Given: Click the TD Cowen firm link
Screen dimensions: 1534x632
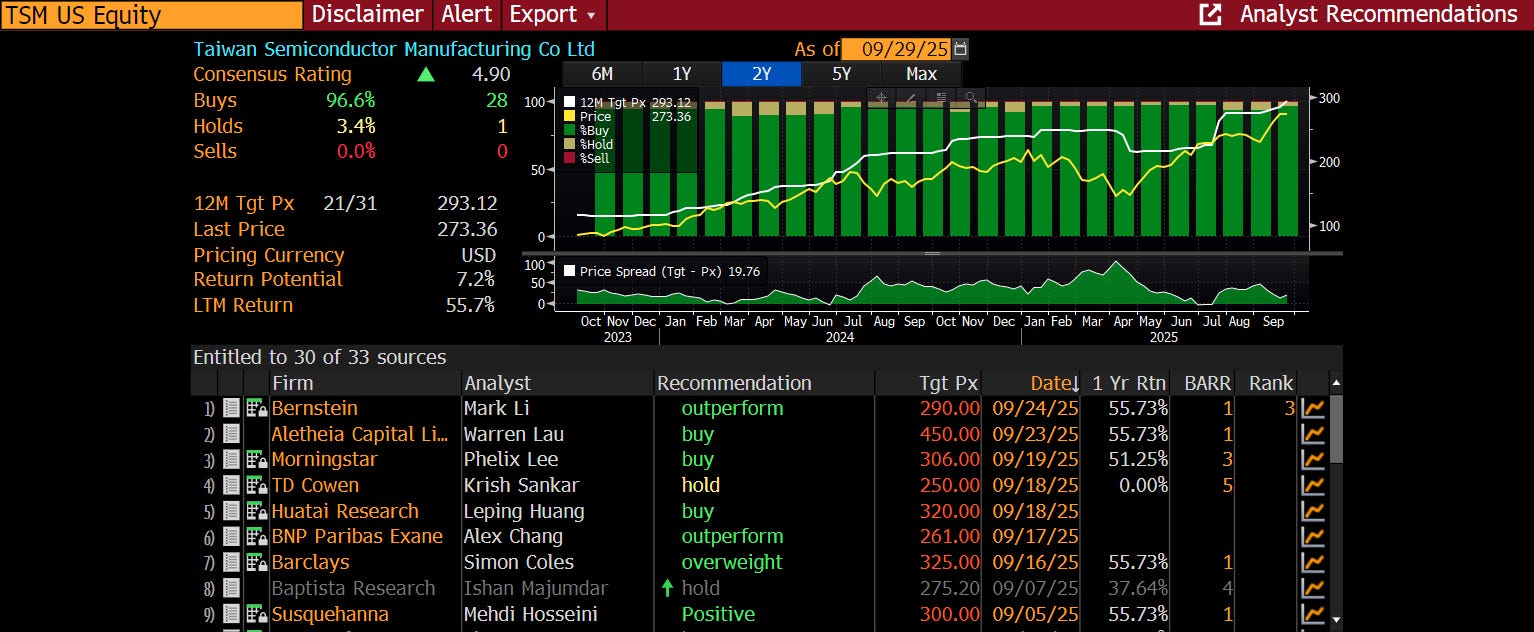Looking at the screenshot, I should click(x=315, y=485).
